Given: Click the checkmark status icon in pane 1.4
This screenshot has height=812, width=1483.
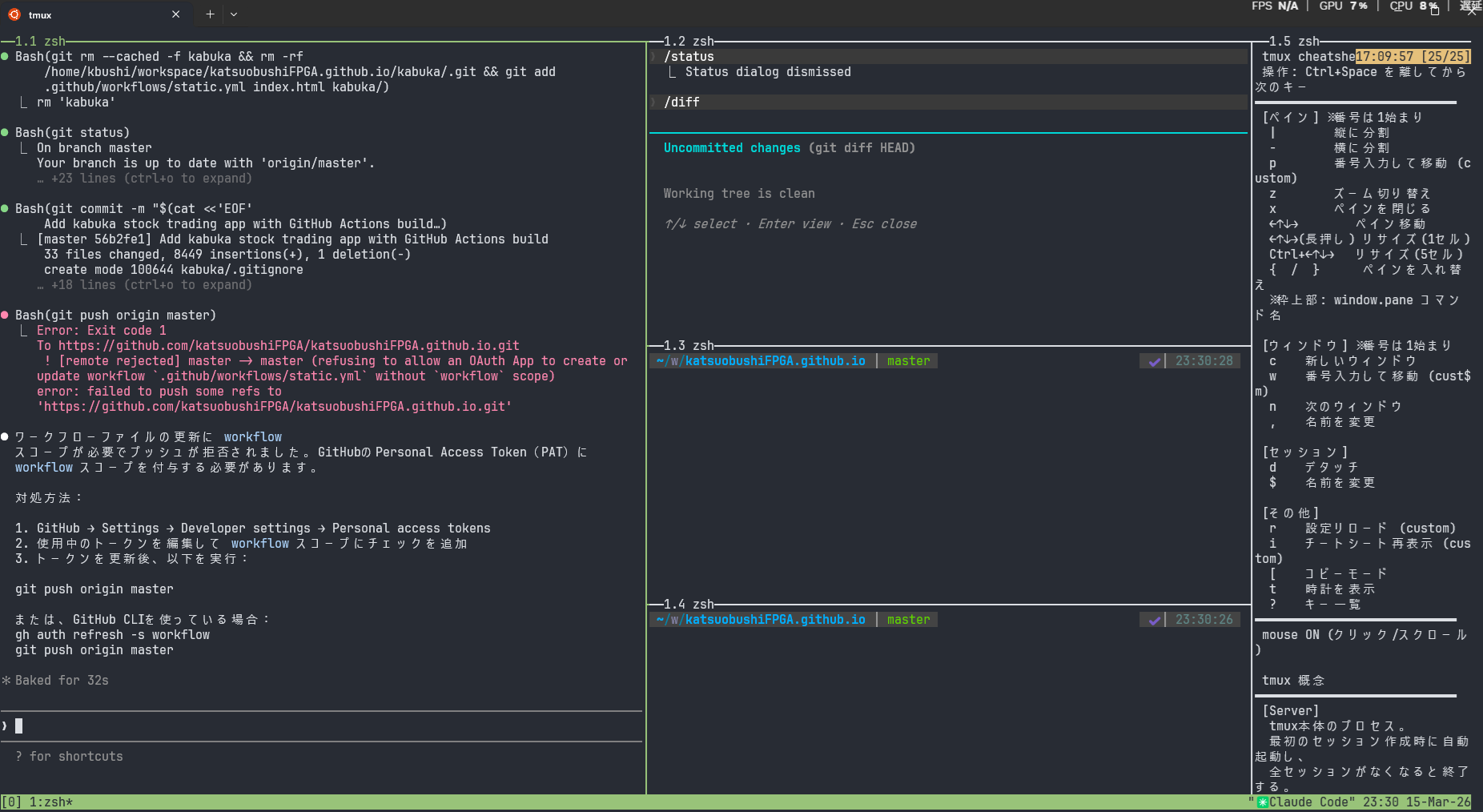Looking at the screenshot, I should pyautogui.click(x=1154, y=620).
